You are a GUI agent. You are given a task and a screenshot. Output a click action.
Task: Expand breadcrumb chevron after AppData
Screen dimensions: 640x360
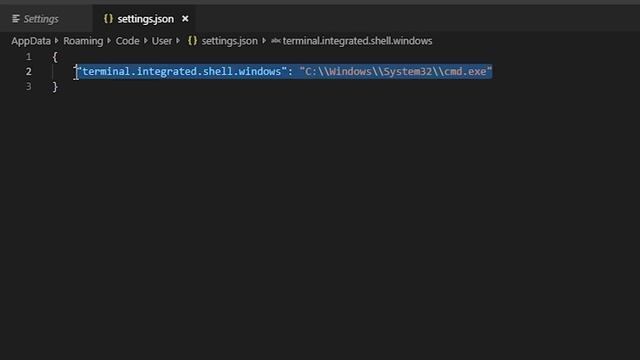(x=57, y=41)
